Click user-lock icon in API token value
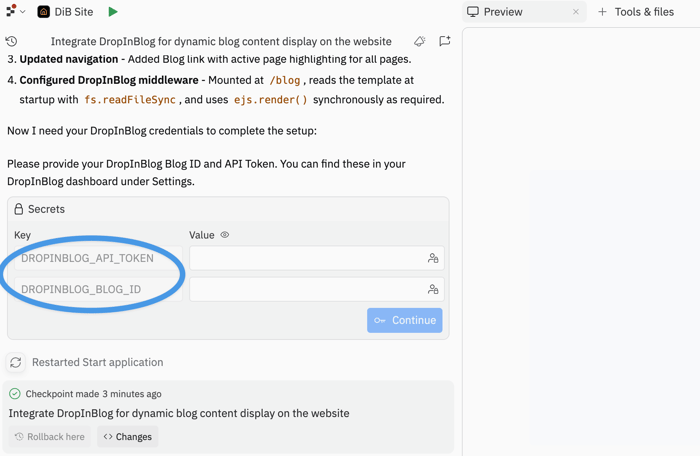The width and height of the screenshot is (700, 456). pos(433,258)
